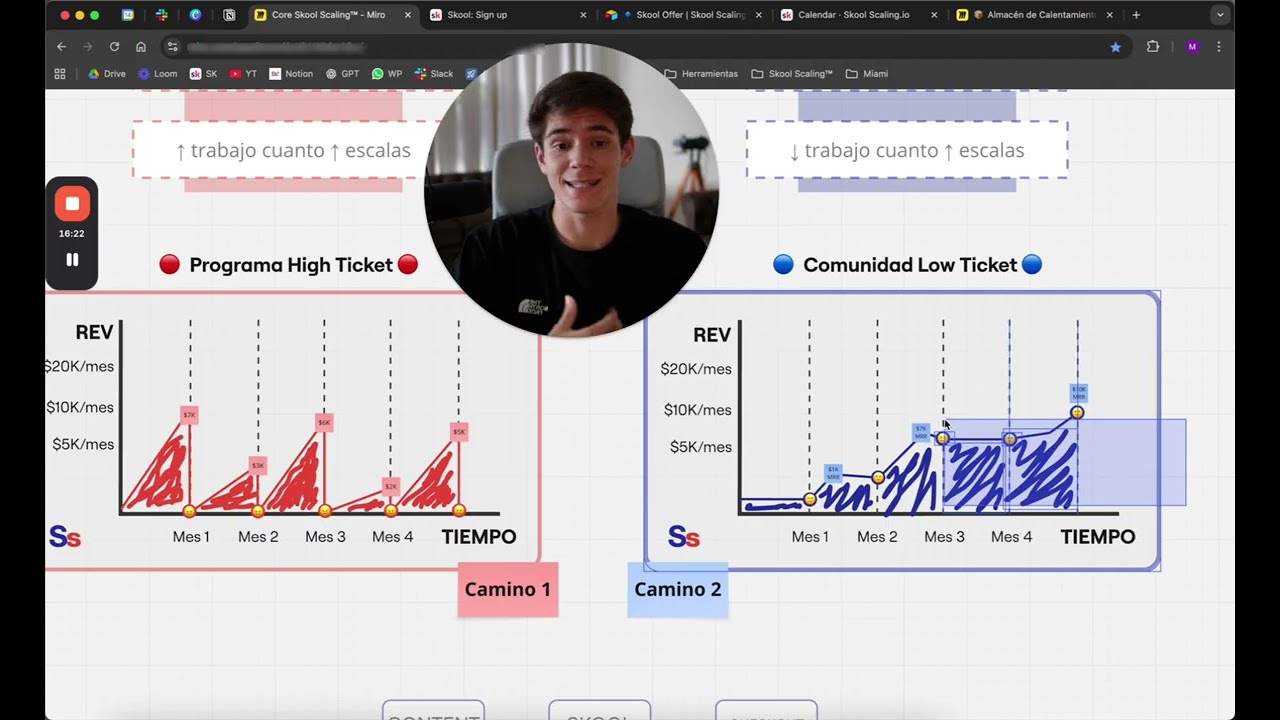Click the Ss logo in red chart

click(x=65, y=537)
